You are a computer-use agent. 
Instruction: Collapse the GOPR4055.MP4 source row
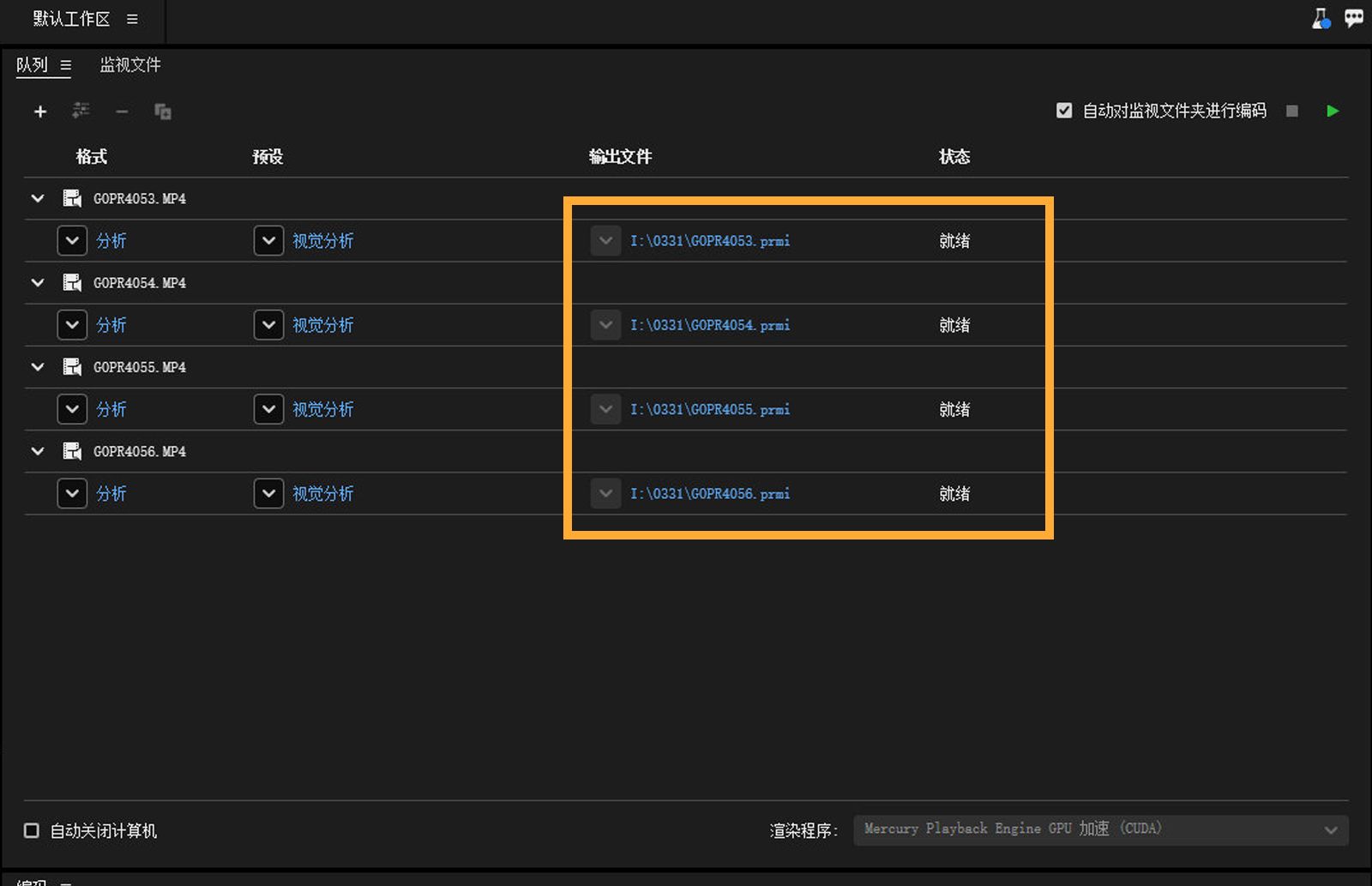[x=38, y=367]
